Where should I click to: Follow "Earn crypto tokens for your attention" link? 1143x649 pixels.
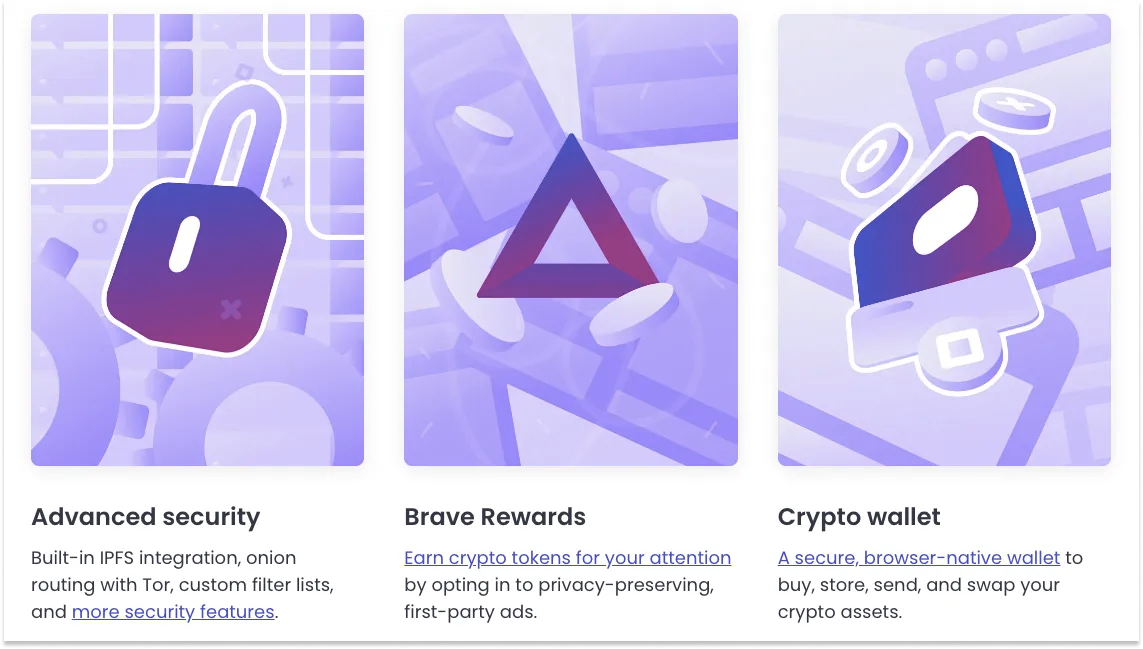pyautogui.click(x=567, y=557)
